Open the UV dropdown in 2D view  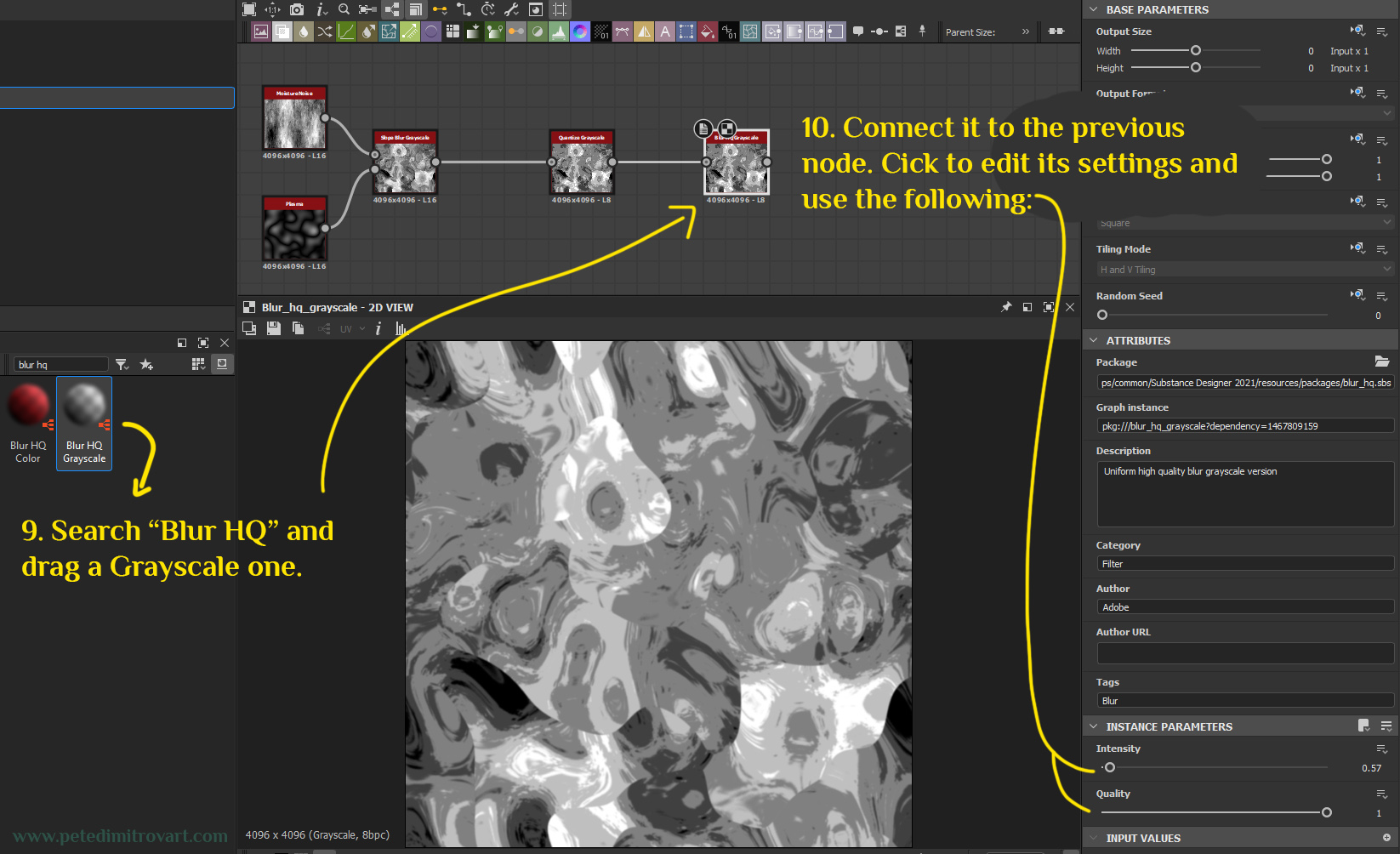tap(352, 328)
